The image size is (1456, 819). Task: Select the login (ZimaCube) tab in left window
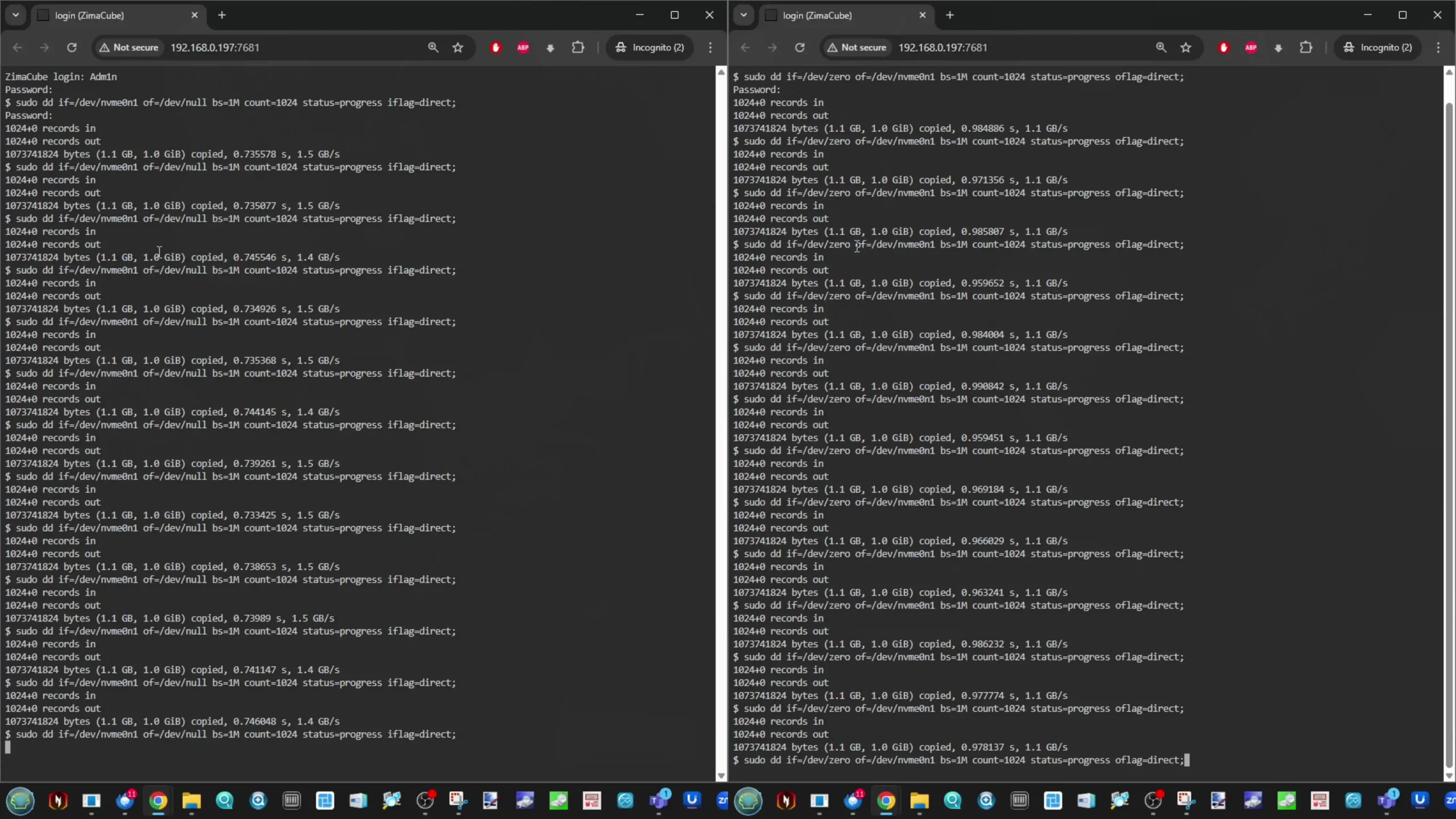[x=118, y=15]
